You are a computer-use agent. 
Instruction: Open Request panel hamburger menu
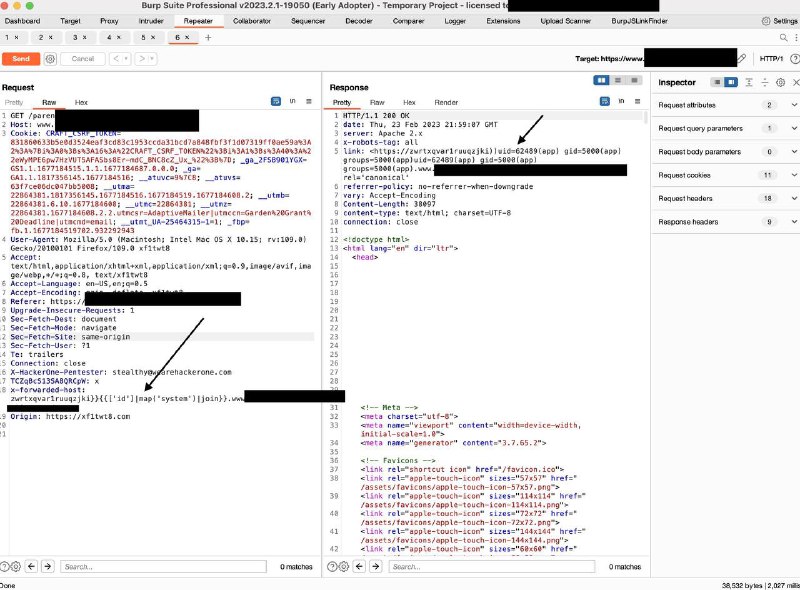(x=309, y=102)
